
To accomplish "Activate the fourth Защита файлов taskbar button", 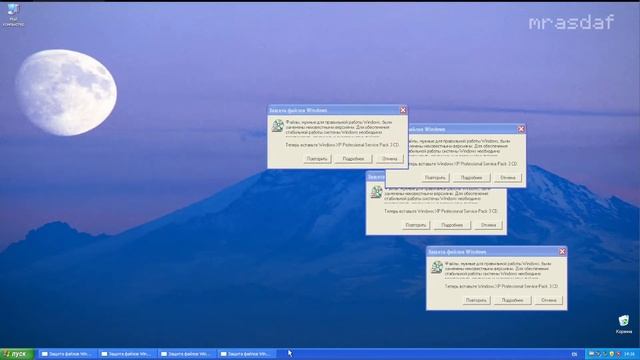I will click(x=246, y=354).
